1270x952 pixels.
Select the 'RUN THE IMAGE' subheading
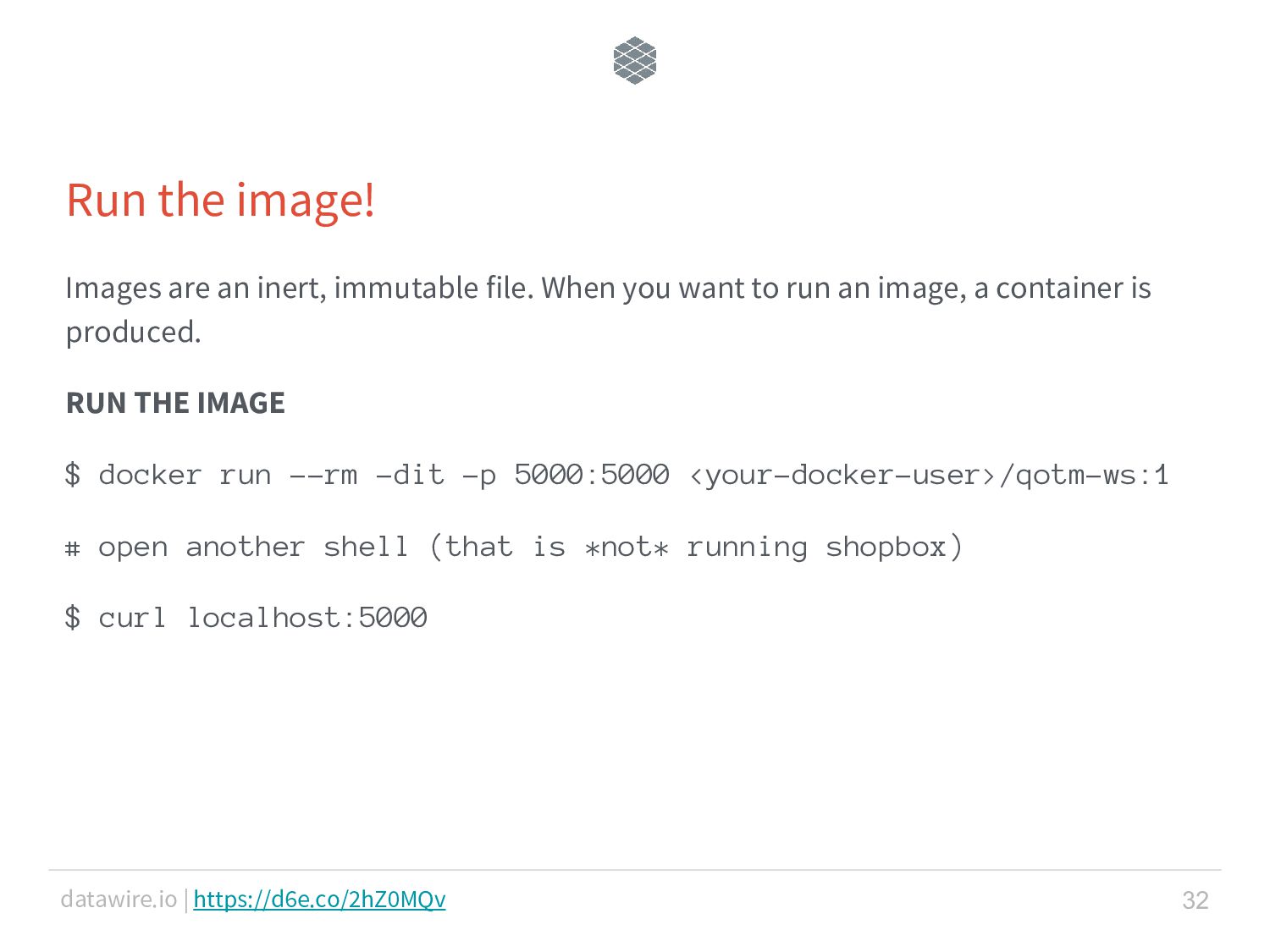click(175, 403)
